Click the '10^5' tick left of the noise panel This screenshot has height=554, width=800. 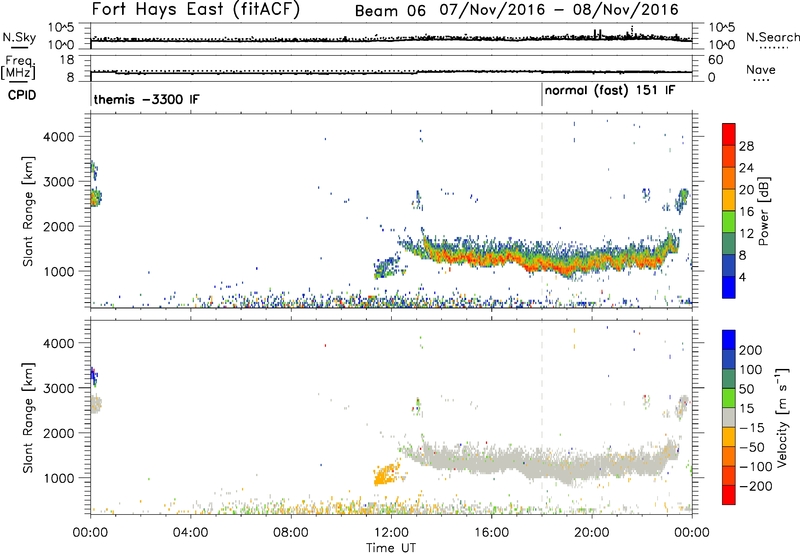(x=61, y=28)
